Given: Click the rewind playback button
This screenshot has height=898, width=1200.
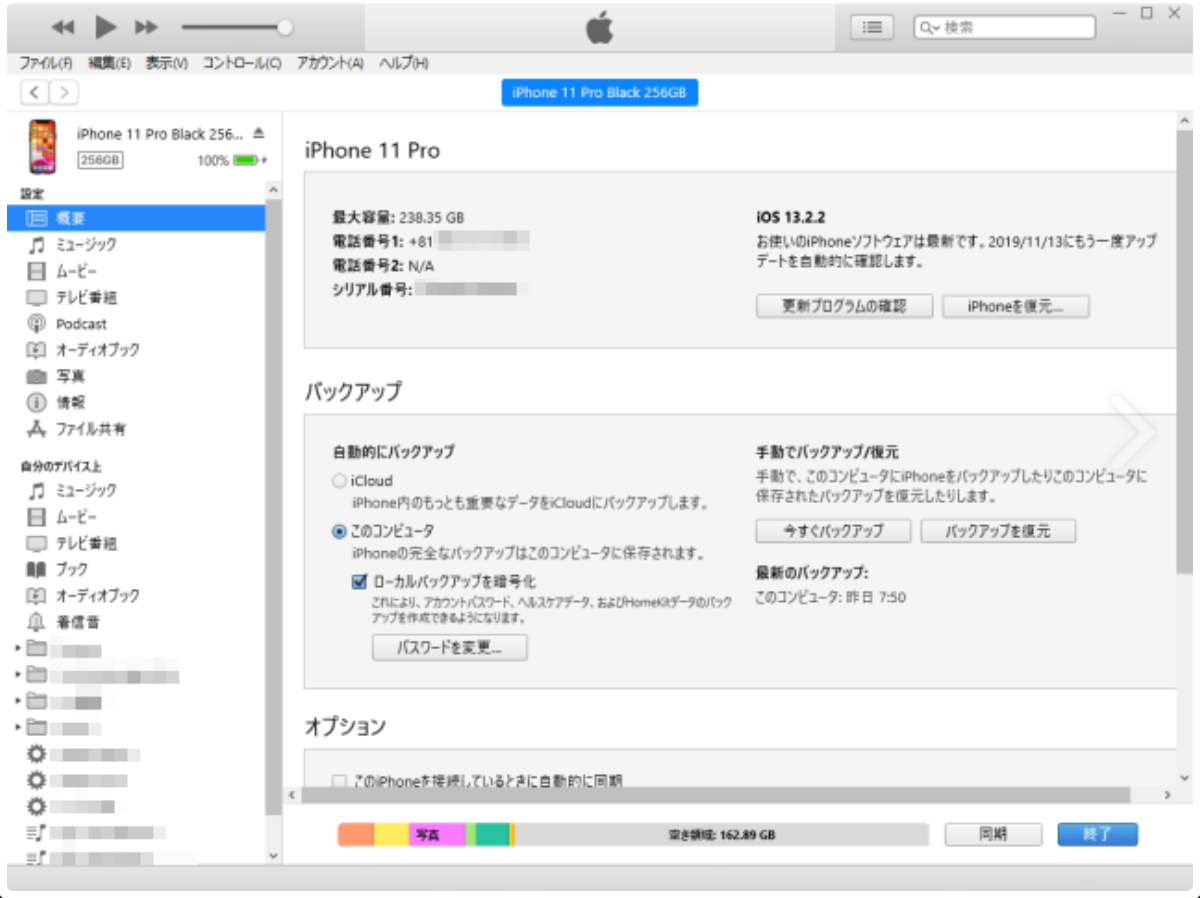Looking at the screenshot, I should point(62,27).
